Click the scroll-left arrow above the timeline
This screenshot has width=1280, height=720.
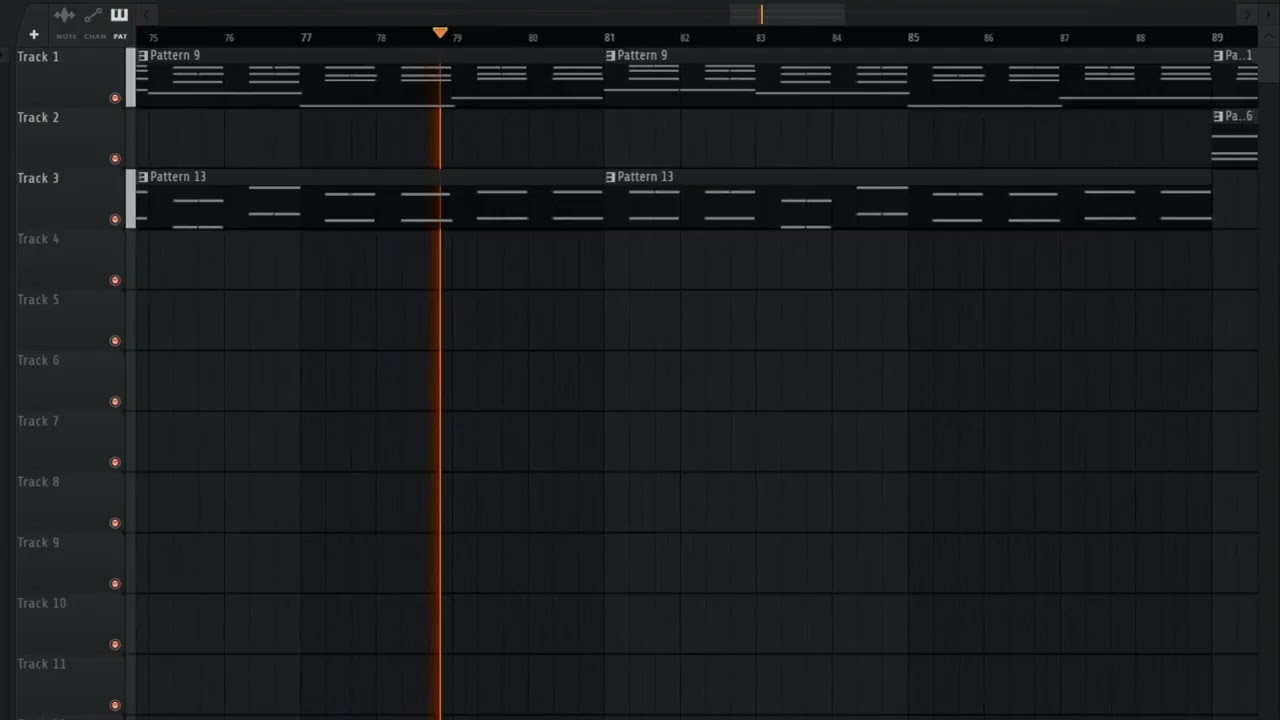click(146, 14)
